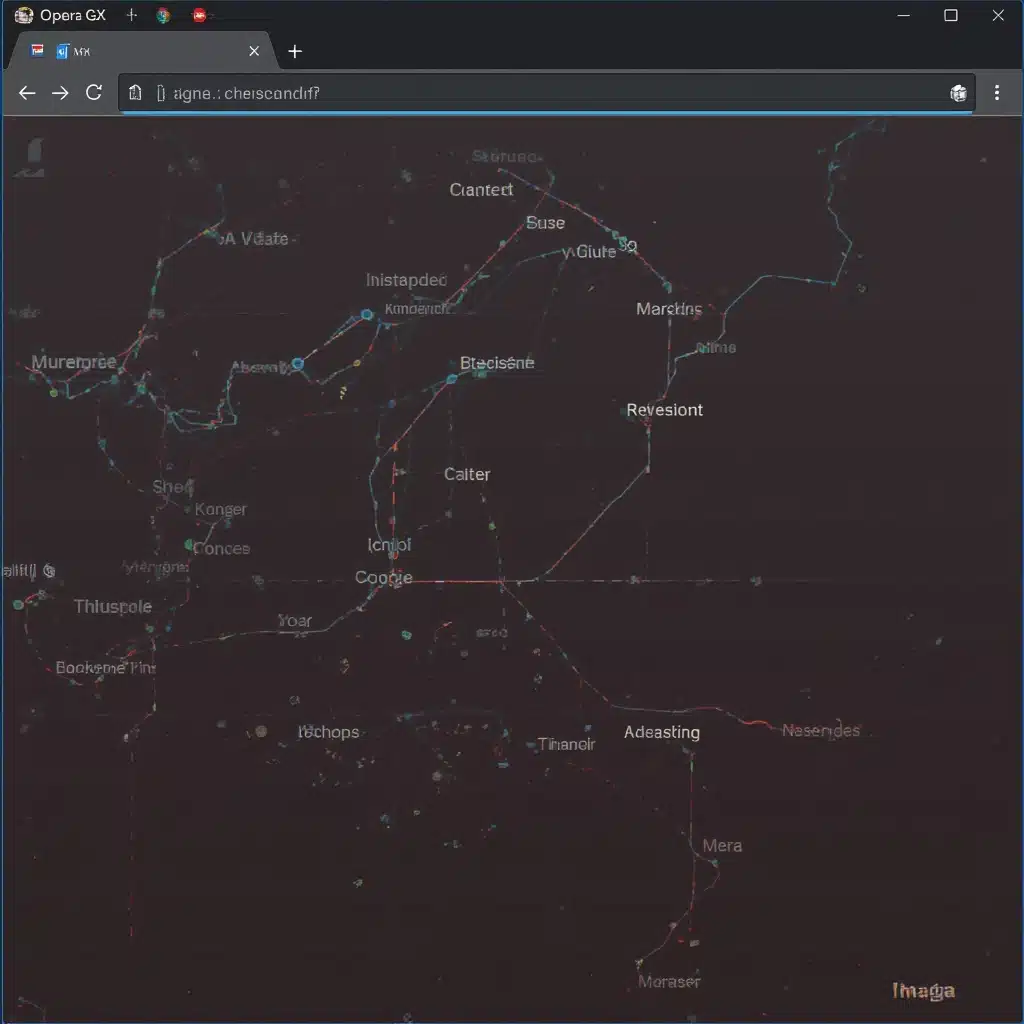
Task: Navigate back with the back arrow
Action: tap(27, 93)
